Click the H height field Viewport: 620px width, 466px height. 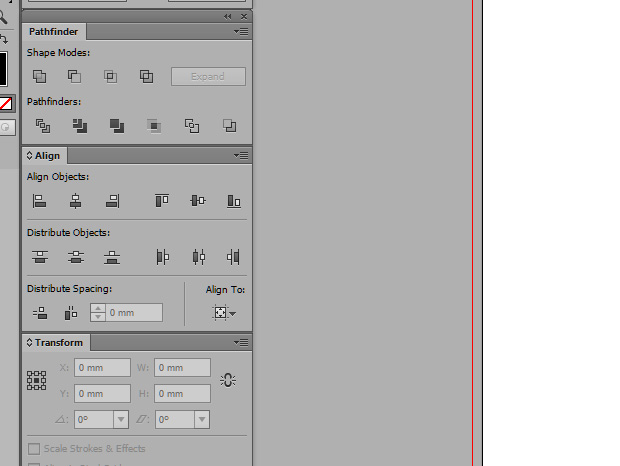click(182, 394)
